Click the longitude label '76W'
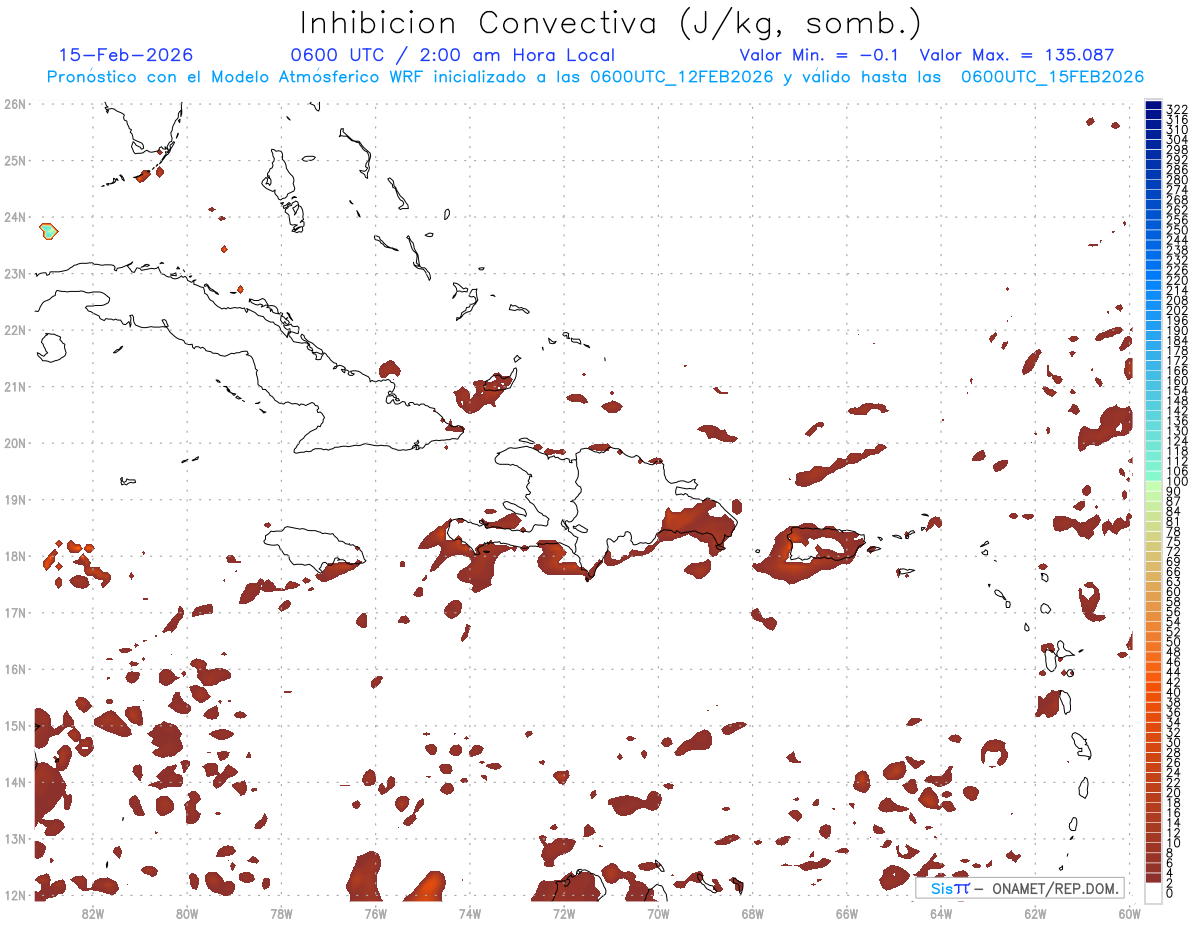This screenshot has width=1200, height=927. pyautogui.click(x=375, y=912)
